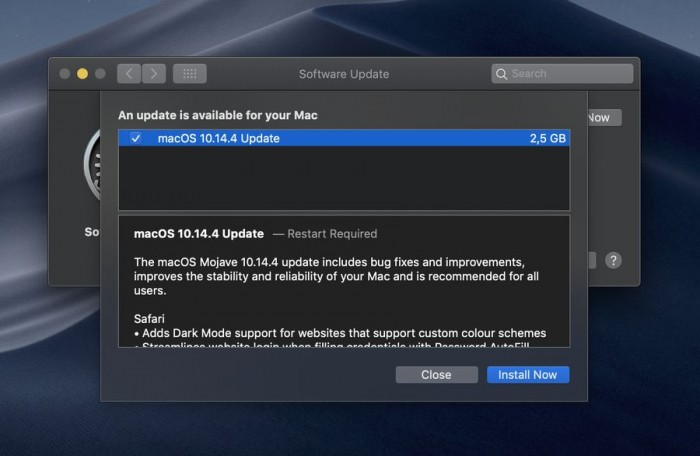Image resolution: width=700 pixels, height=456 pixels.
Task: Close the update details sheet
Action: point(436,375)
